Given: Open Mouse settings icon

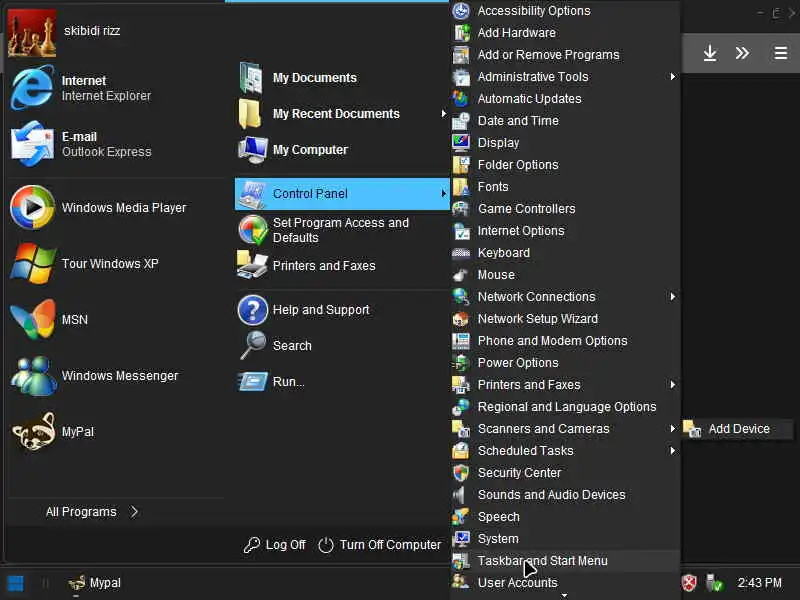Looking at the screenshot, I should (x=461, y=274).
